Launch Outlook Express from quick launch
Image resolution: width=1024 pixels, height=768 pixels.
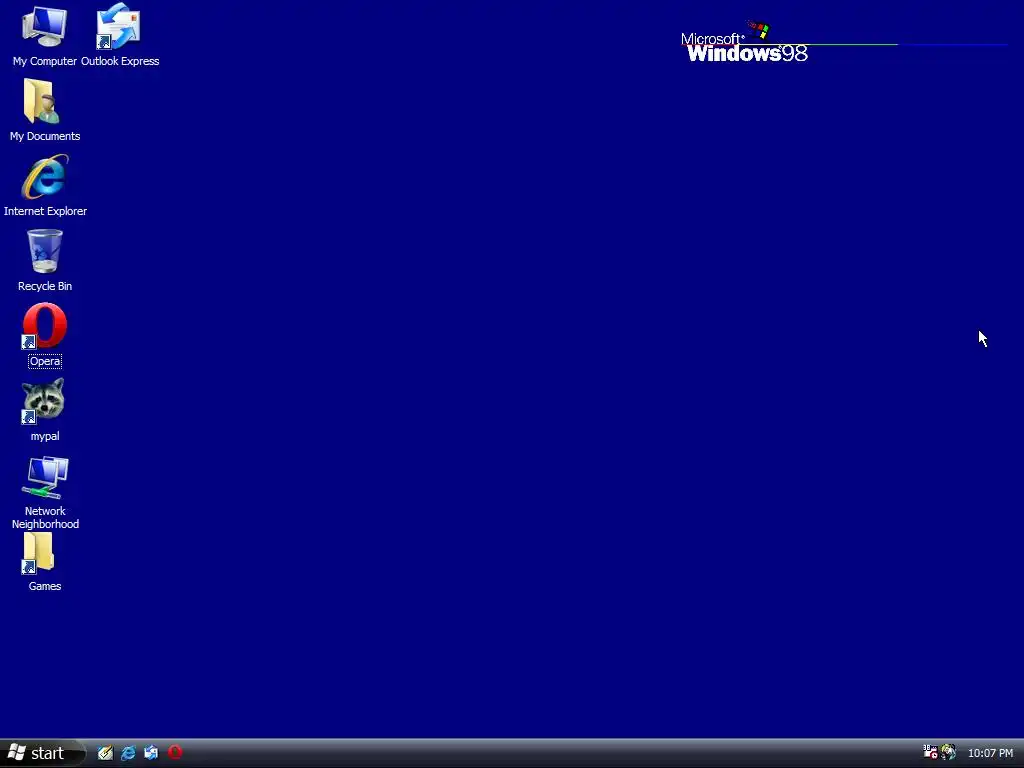point(151,753)
